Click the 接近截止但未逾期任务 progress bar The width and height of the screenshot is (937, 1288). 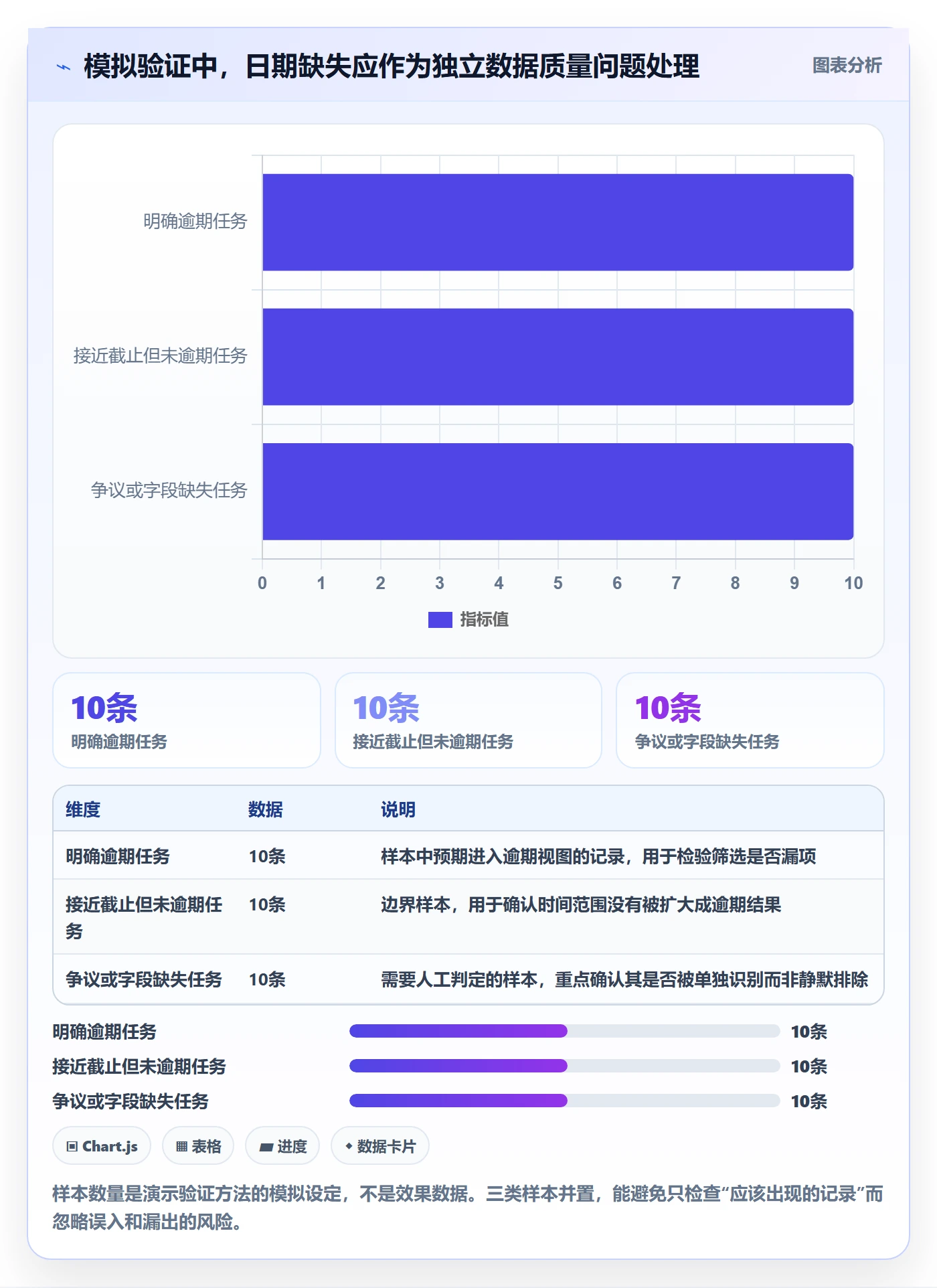click(564, 1066)
